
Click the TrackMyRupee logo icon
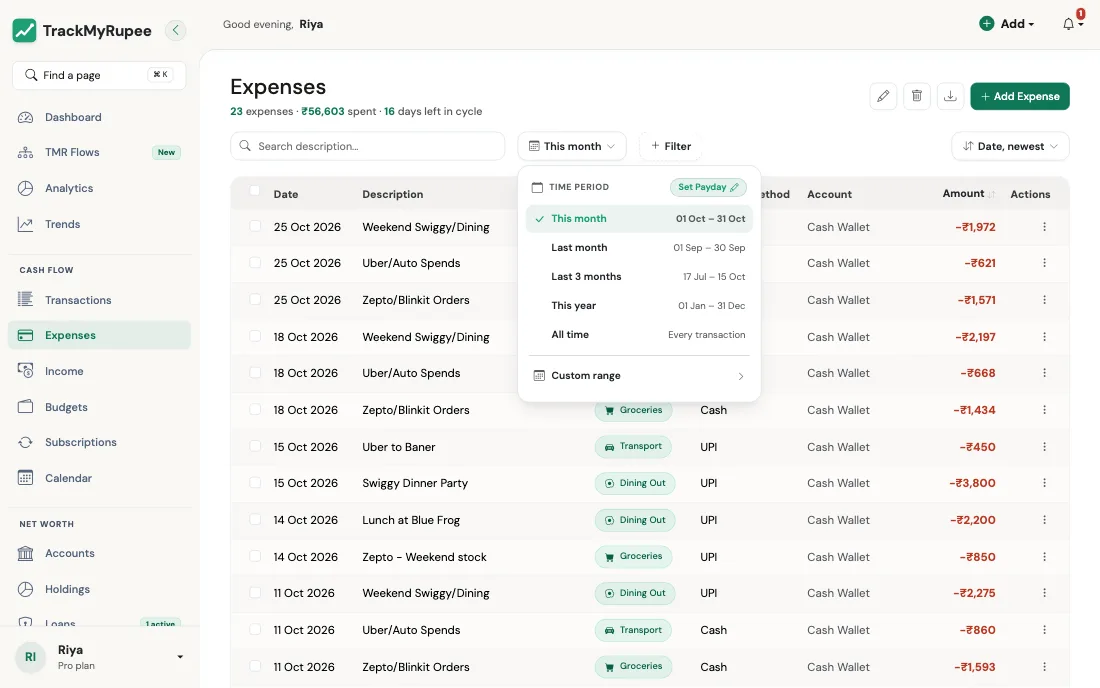(x=25, y=30)
